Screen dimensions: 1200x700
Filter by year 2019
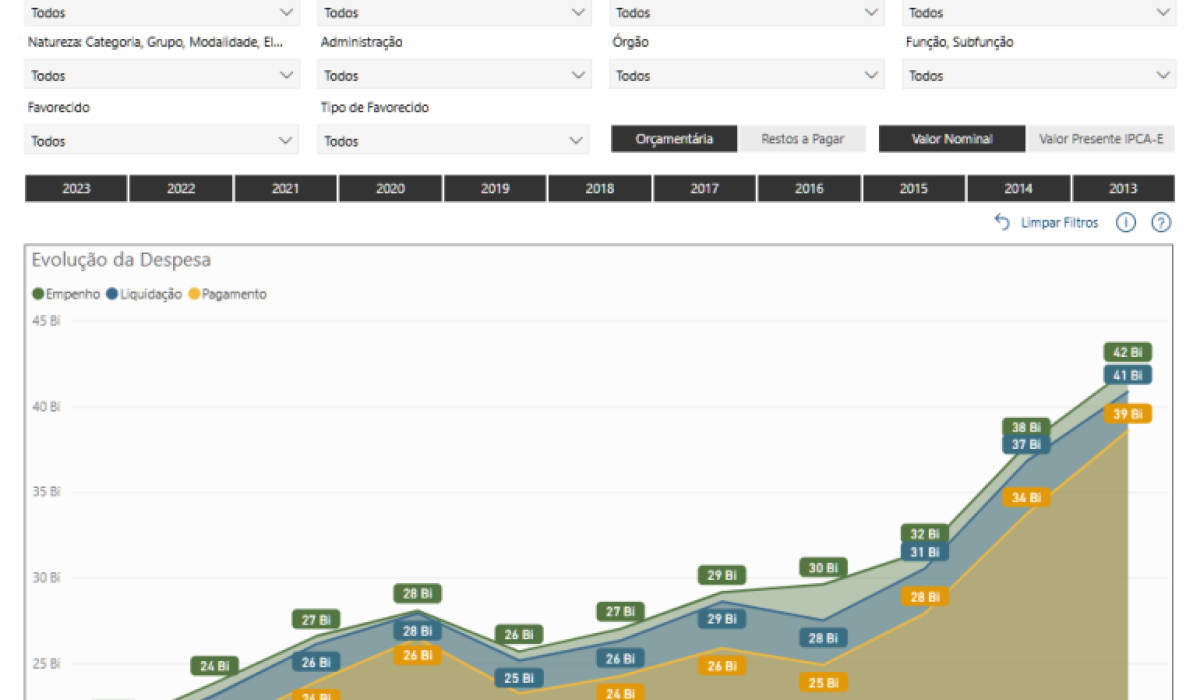pyautogui.click(x=495, y=188)
